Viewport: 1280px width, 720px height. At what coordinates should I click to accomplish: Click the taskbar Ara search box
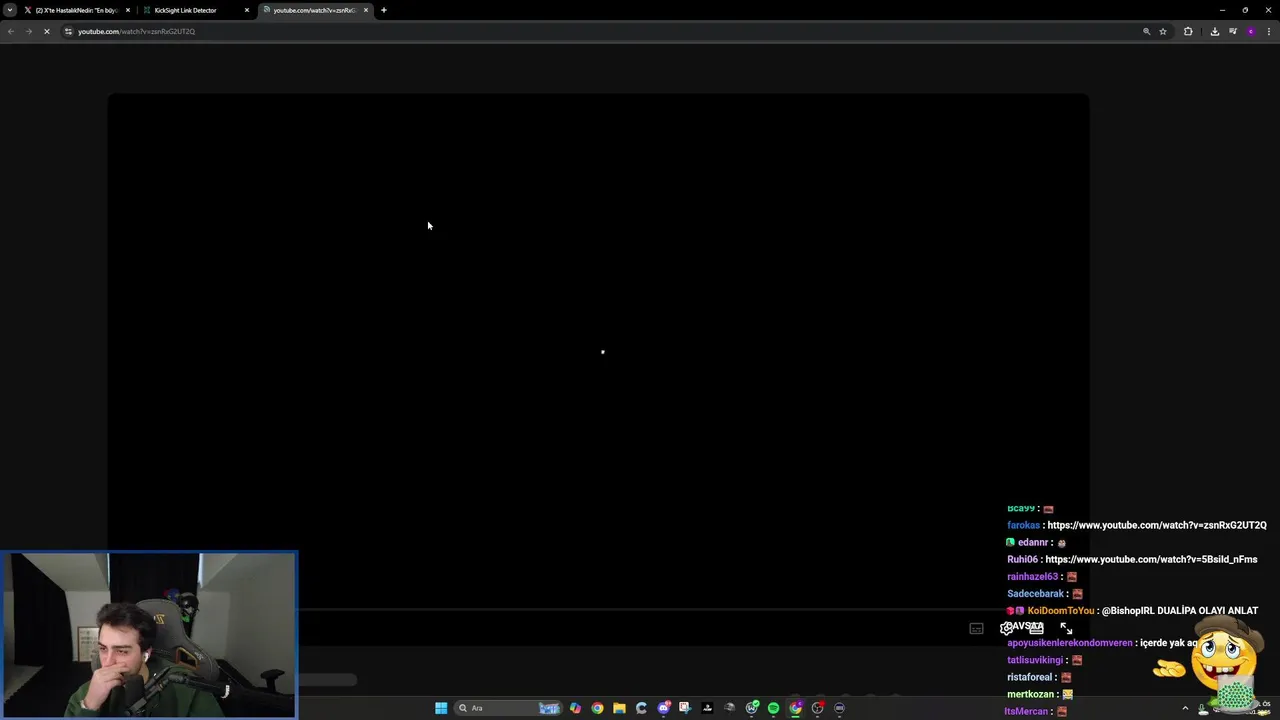pyautogui.click(x=508, y=708)
